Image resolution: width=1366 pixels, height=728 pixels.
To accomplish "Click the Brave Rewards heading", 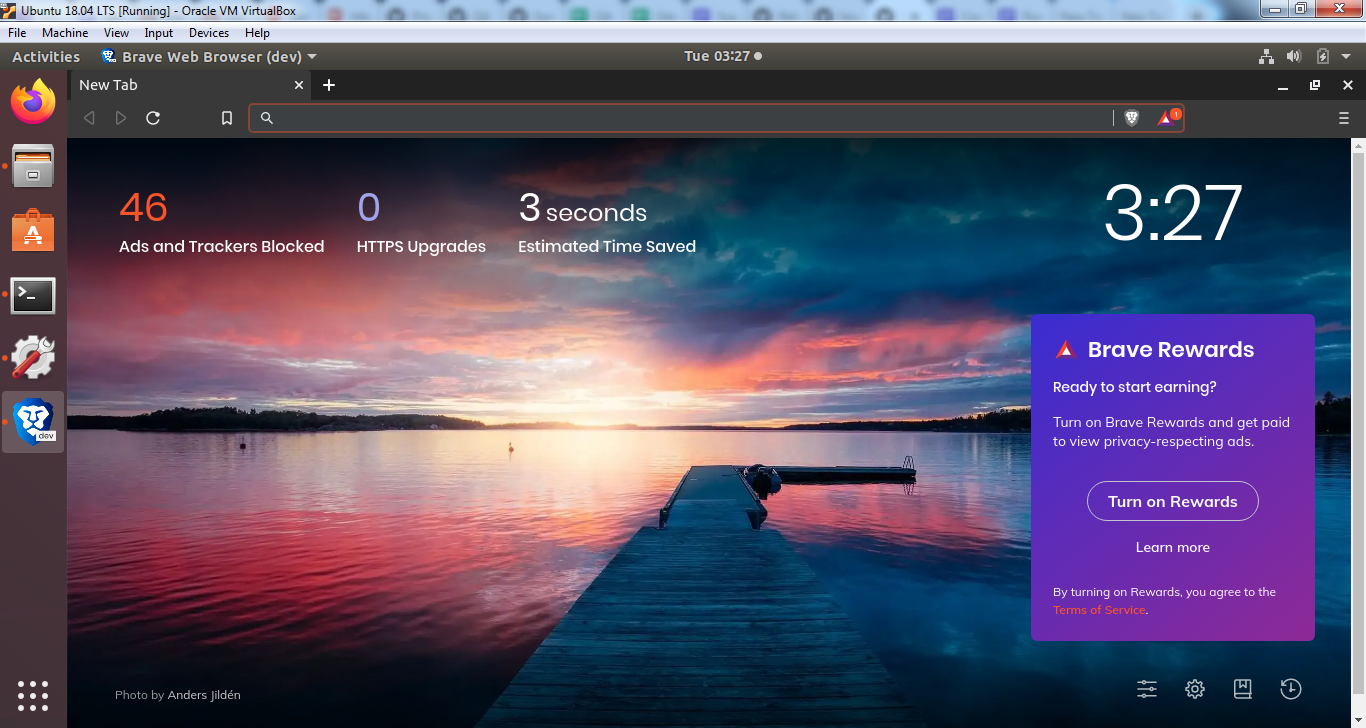I will click(1171, 349).
